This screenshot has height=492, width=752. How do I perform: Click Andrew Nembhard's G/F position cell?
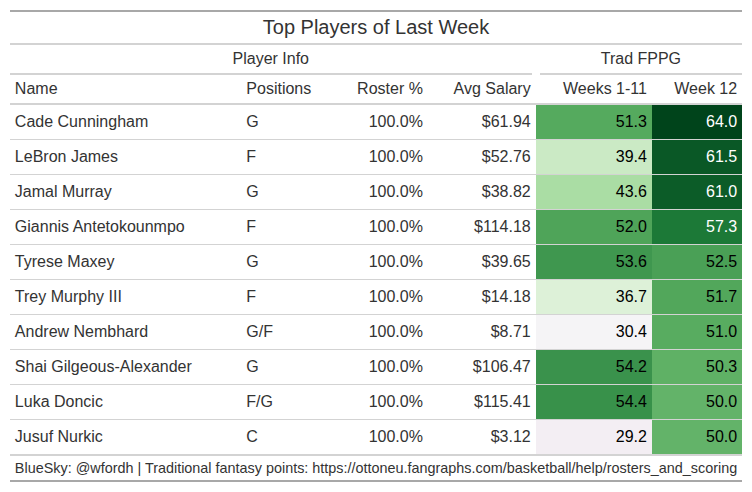260,332
